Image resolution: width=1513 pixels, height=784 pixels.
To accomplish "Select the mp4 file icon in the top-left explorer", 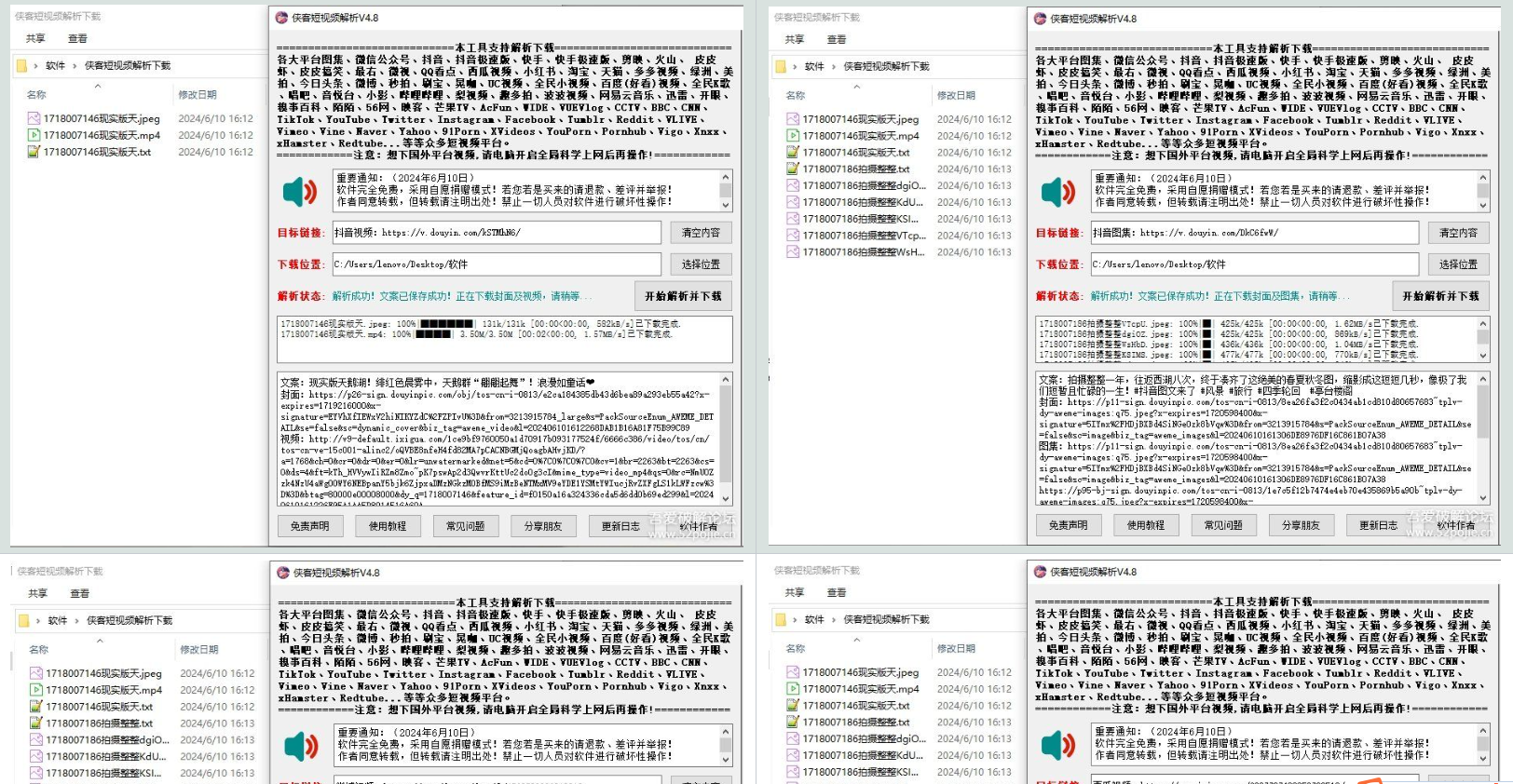I will click(x=34, y=135).
